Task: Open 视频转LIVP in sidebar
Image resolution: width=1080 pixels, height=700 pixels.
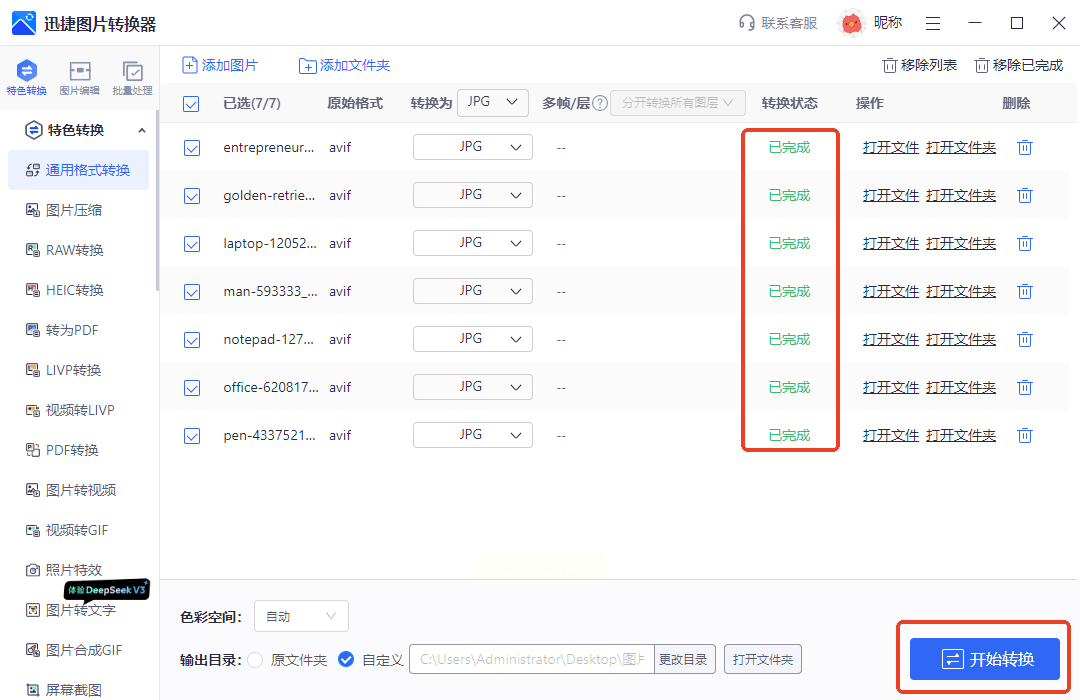Action: 70,410
